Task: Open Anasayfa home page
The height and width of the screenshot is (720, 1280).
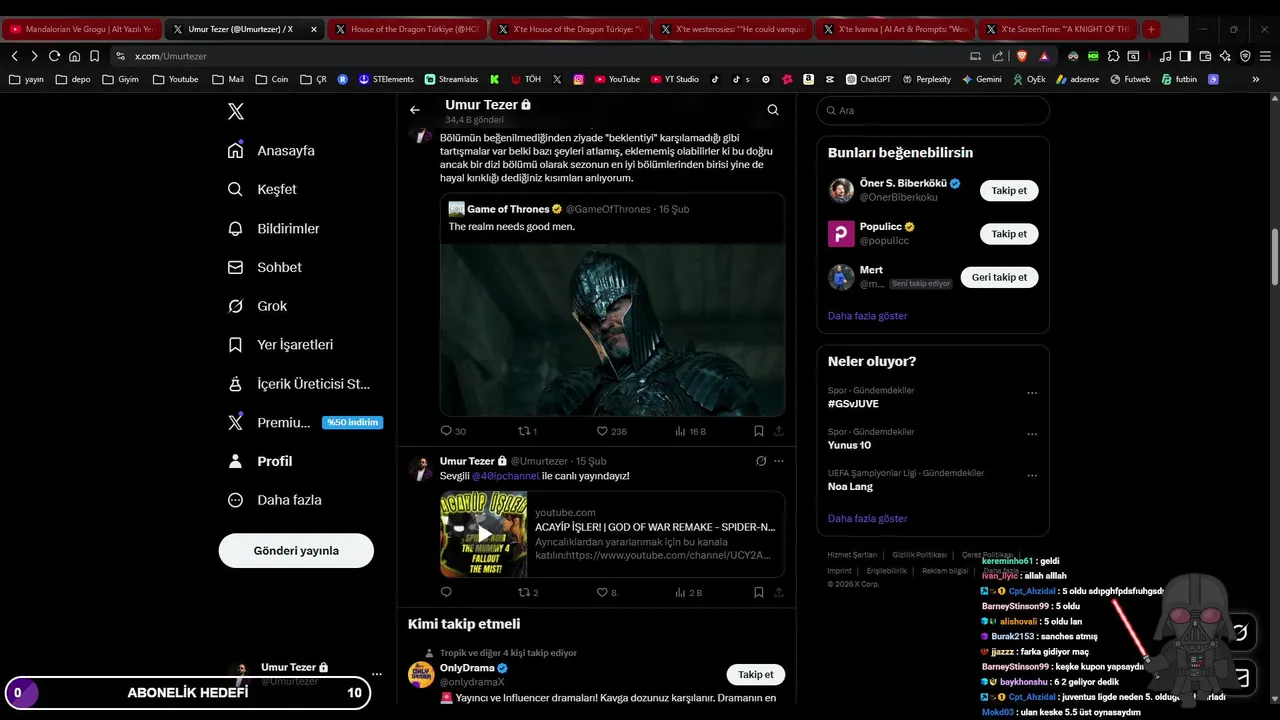Action: [271, 151]
